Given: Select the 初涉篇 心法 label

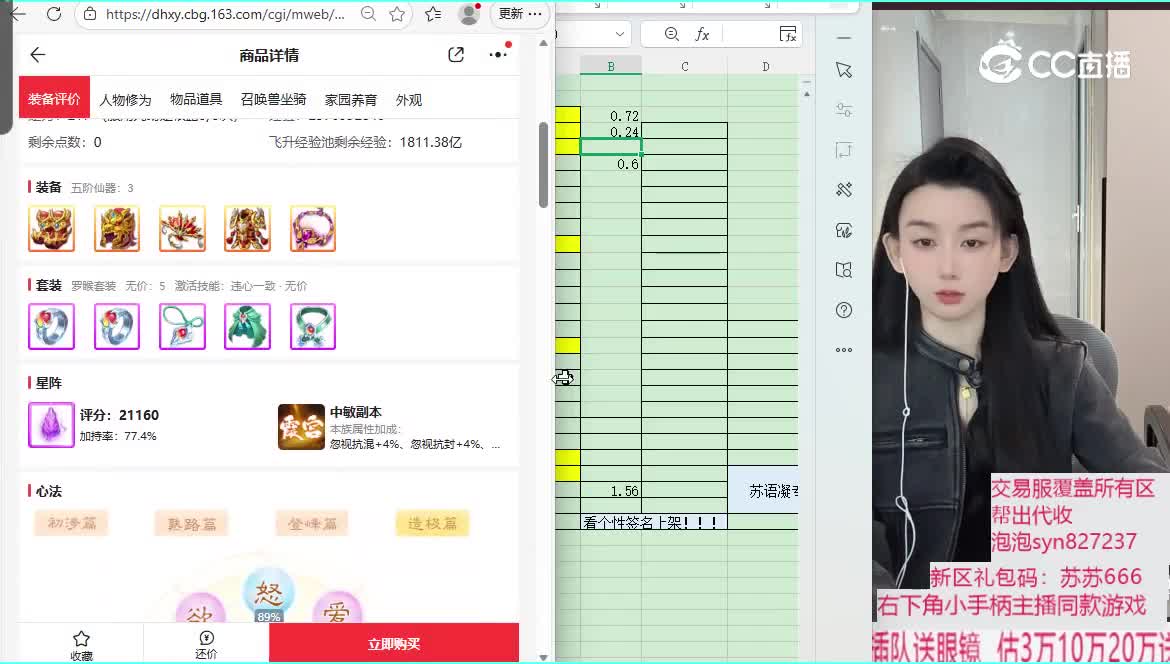Looking at the screenshot, I should pyautogui.click(x=72, y=523).
